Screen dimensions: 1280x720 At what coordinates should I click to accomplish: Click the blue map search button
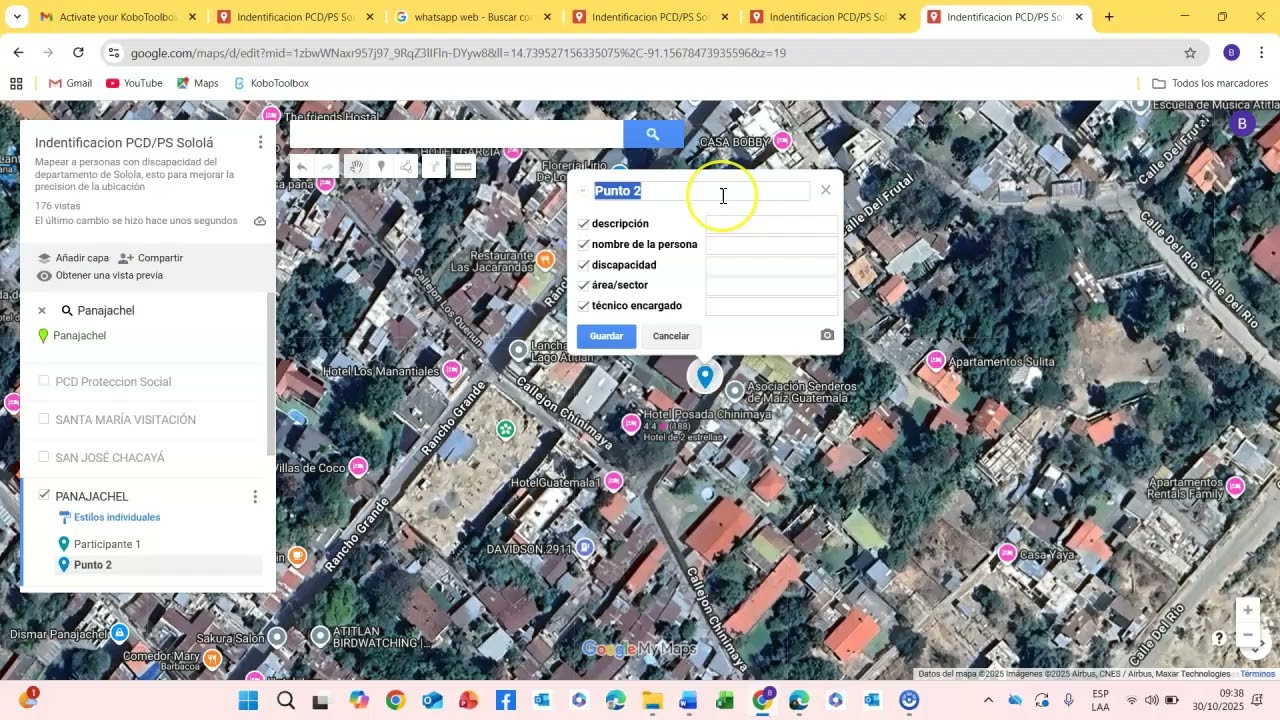(653, 134)
